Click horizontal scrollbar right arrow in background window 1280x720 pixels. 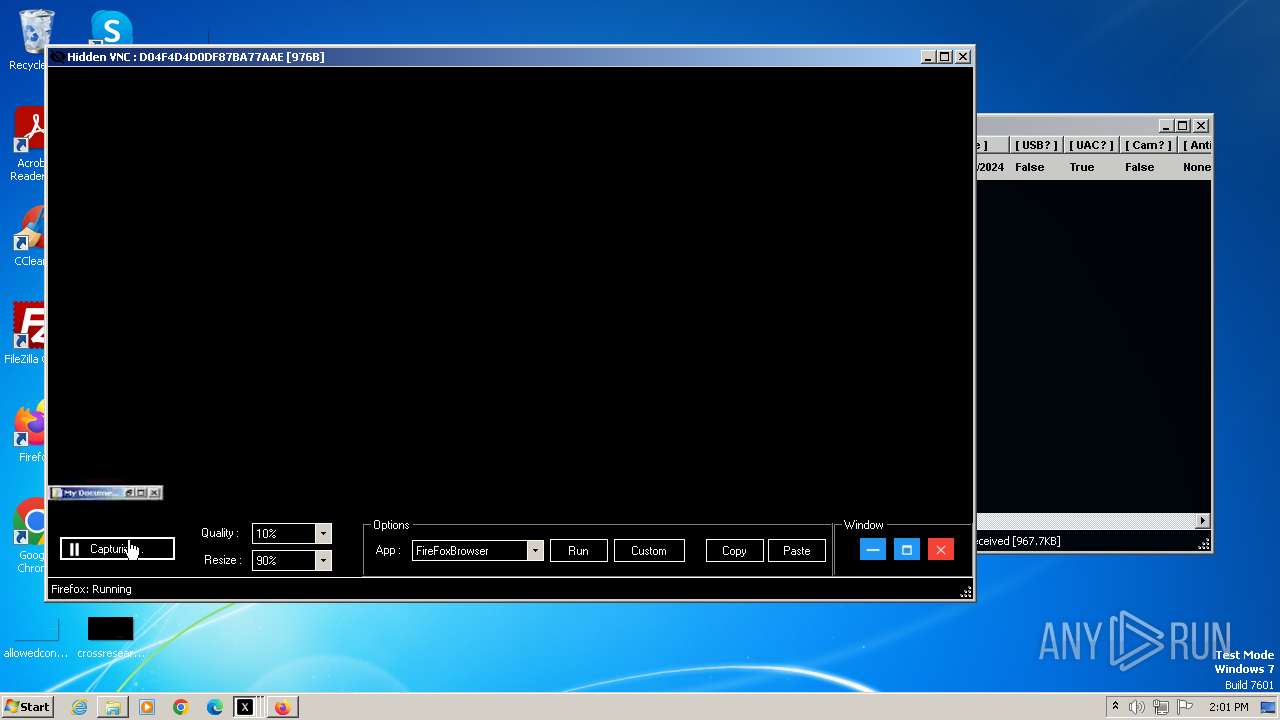click(x=1202, y=521)
